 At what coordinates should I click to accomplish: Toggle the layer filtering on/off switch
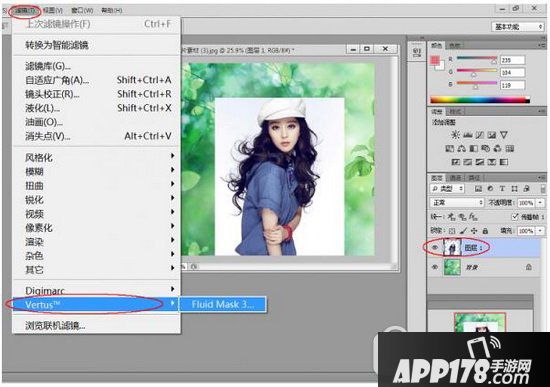tap(543, 189)
